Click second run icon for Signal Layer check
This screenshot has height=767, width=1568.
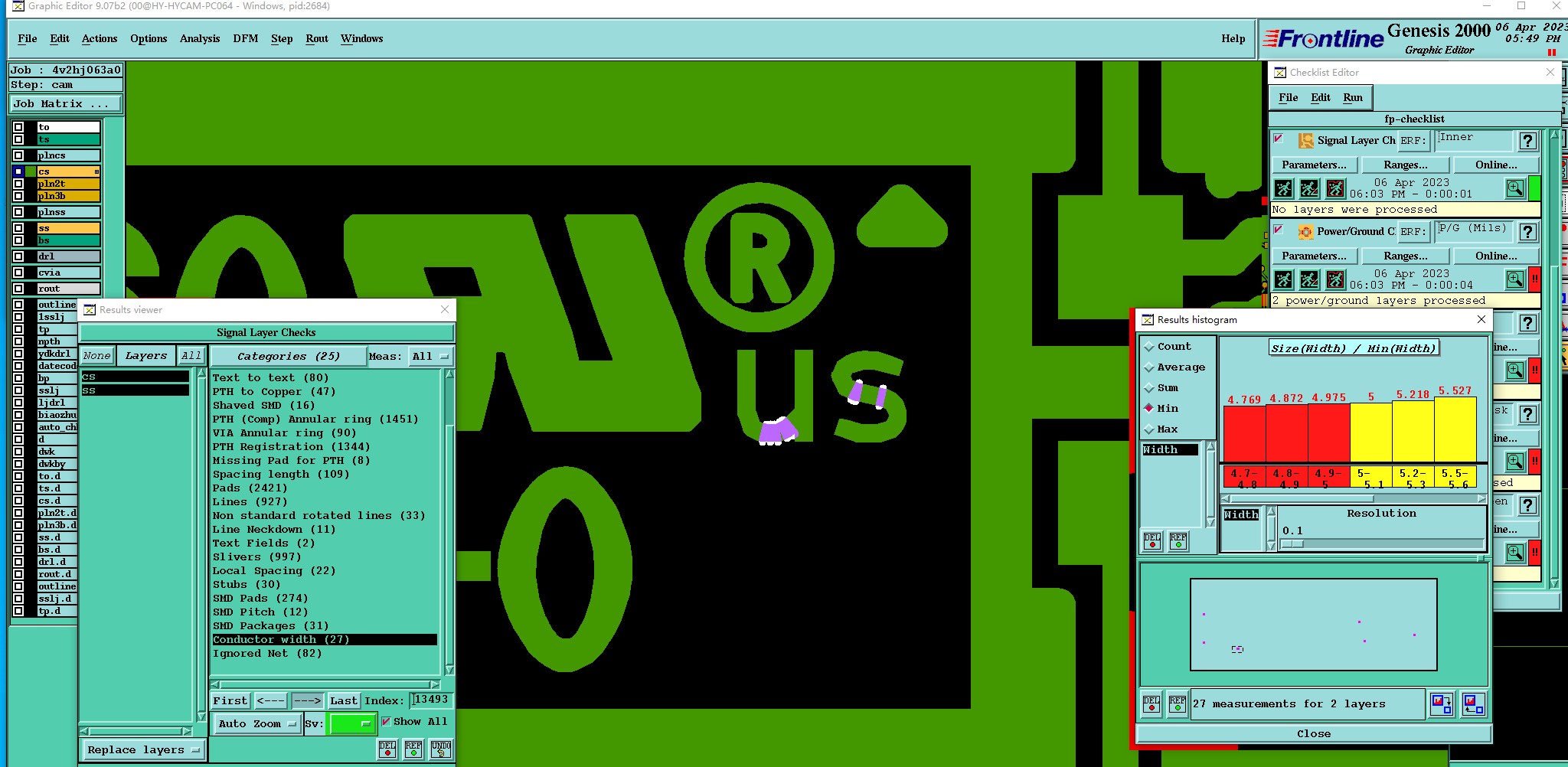[x=1309, y=188]
